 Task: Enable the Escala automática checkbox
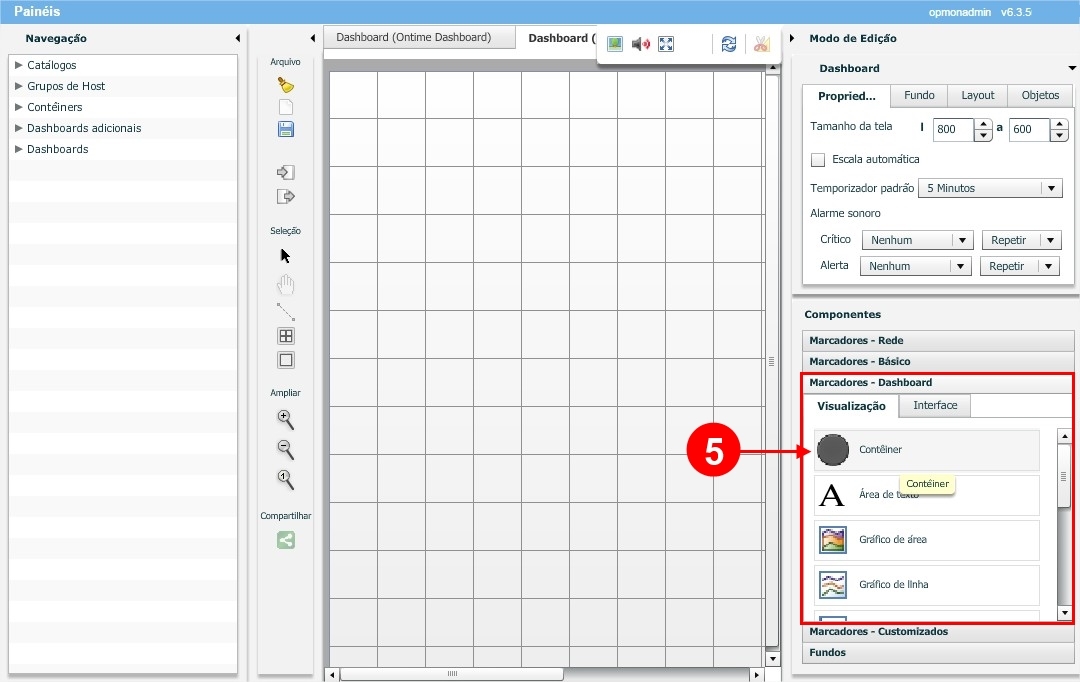[818, 160]
